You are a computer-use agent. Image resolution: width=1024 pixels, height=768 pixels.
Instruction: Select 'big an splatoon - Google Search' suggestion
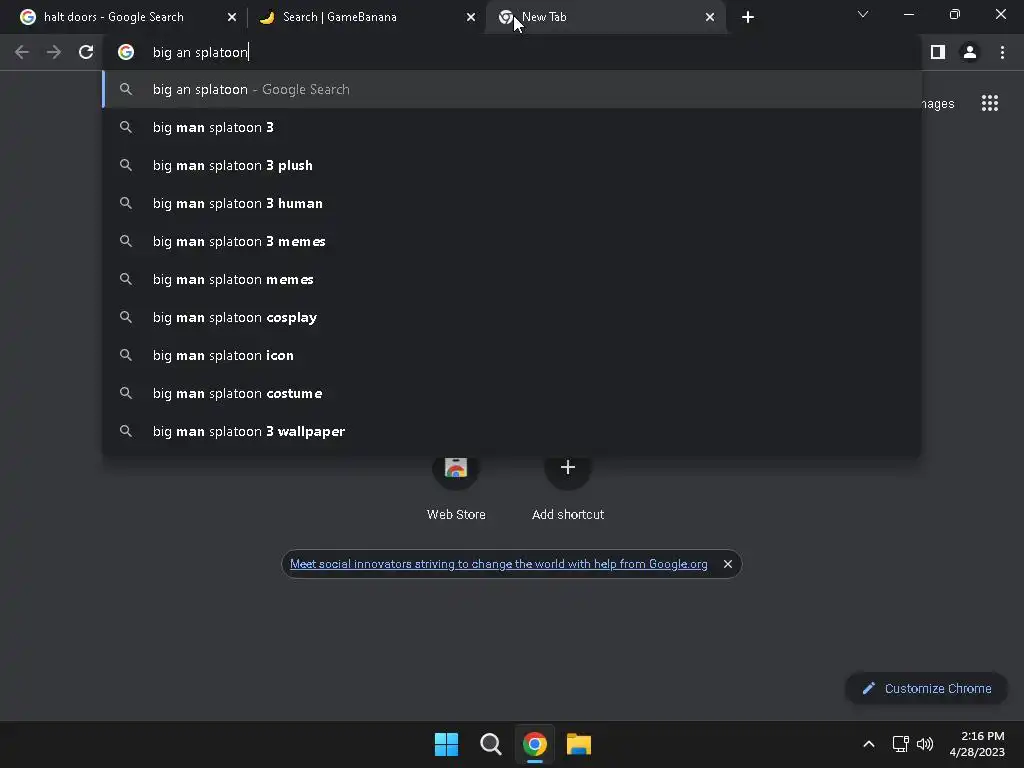pyautogui.click(x=512, y=89)
